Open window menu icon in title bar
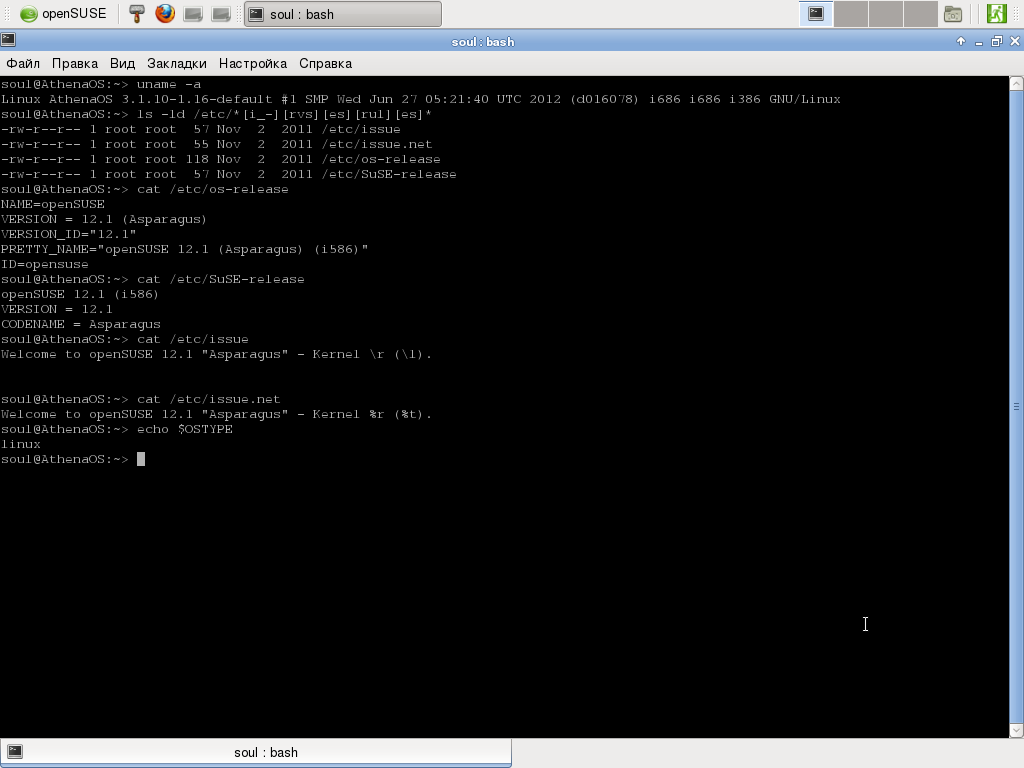Screen dimensions: 1024x768 tap(8, 40)
